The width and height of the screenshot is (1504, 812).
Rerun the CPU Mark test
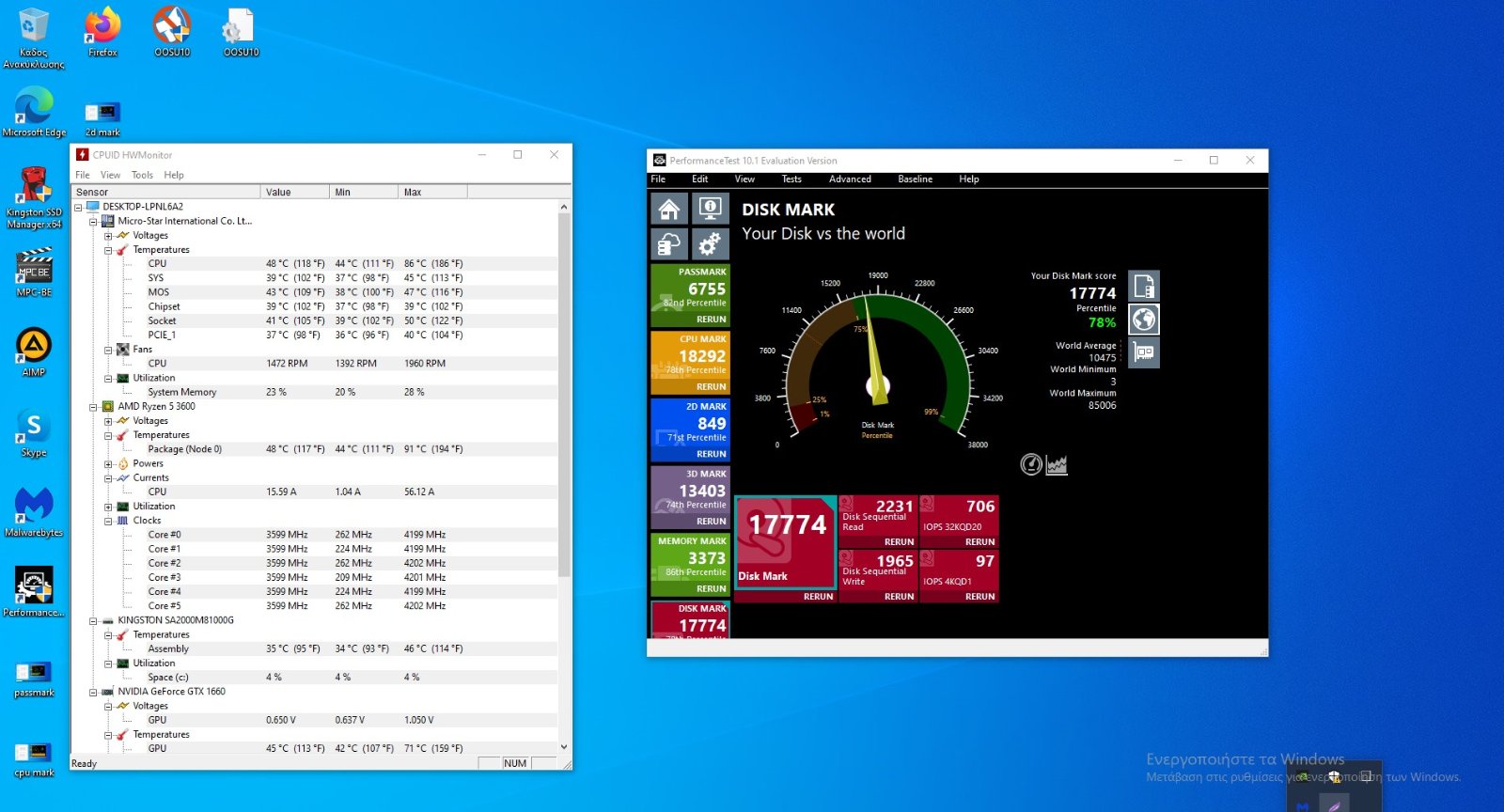tap(711, 387)
